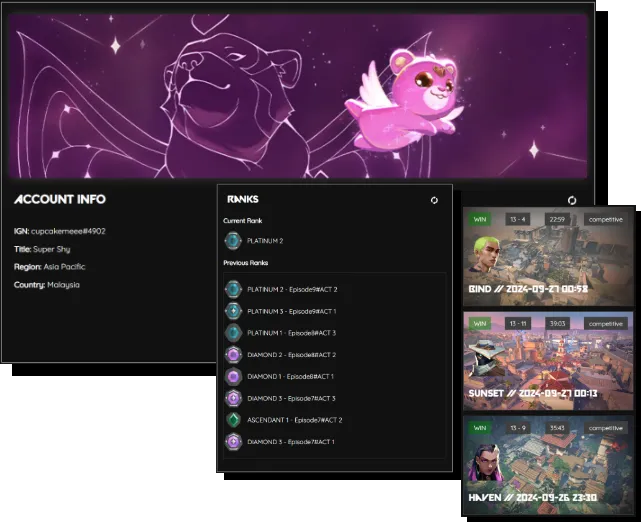This screenshot has height=522, width=641.
Task: Click the WIN tag on the Sunset match
Action: coord(480,324)
